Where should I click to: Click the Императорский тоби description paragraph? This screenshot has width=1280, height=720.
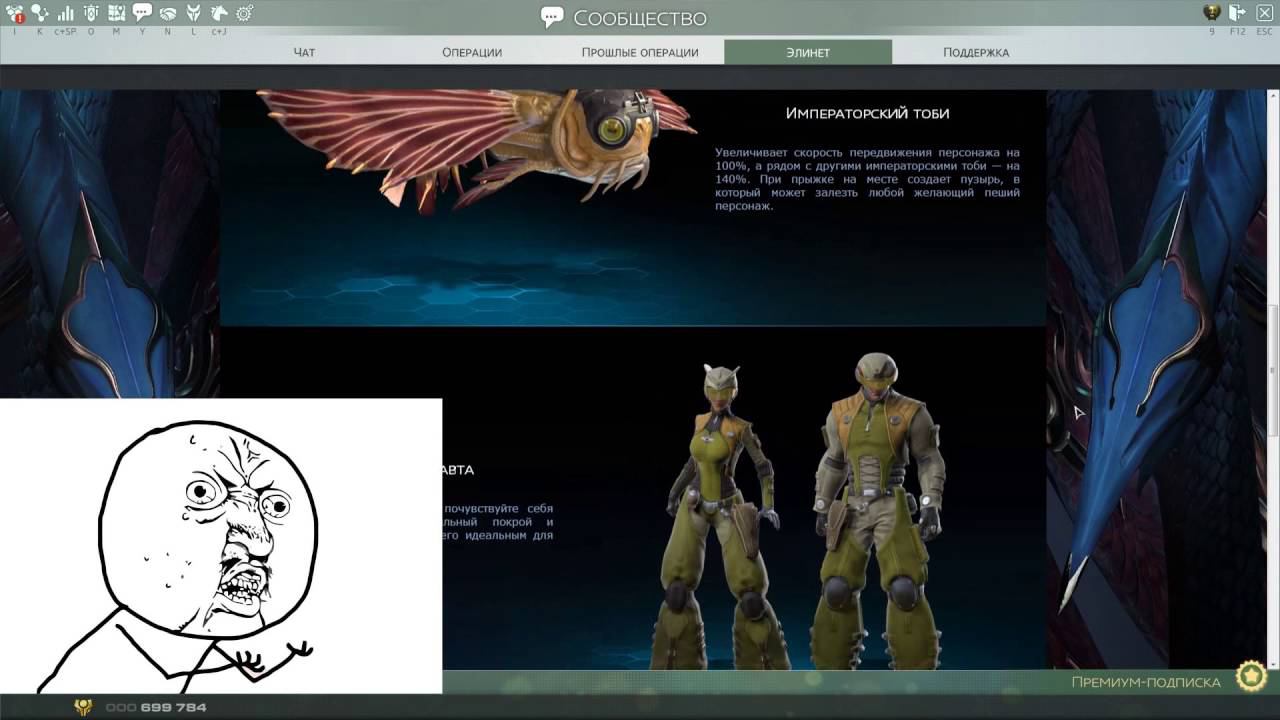[x=867, y=179]
